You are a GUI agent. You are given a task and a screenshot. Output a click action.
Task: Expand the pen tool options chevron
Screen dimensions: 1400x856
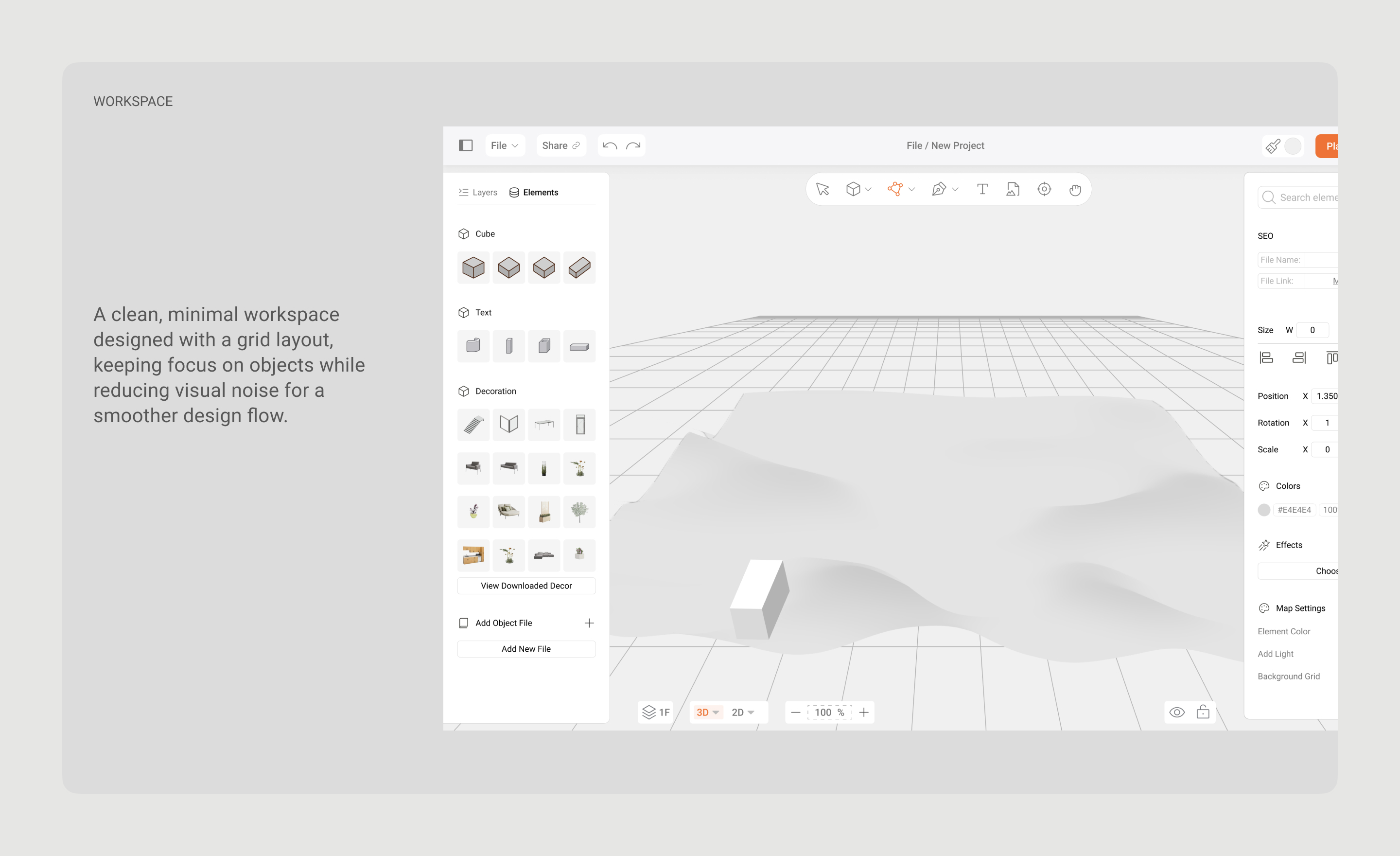click(x=955, y=189)
